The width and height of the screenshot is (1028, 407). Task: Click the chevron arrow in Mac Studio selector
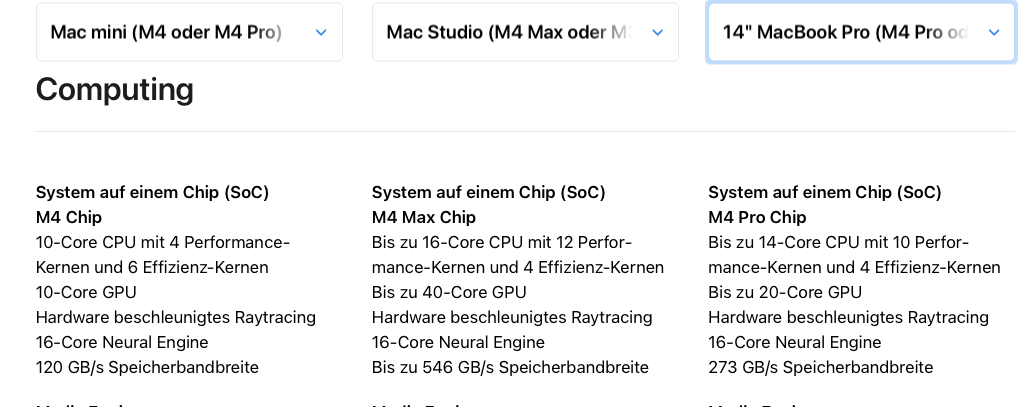point(658,32)
